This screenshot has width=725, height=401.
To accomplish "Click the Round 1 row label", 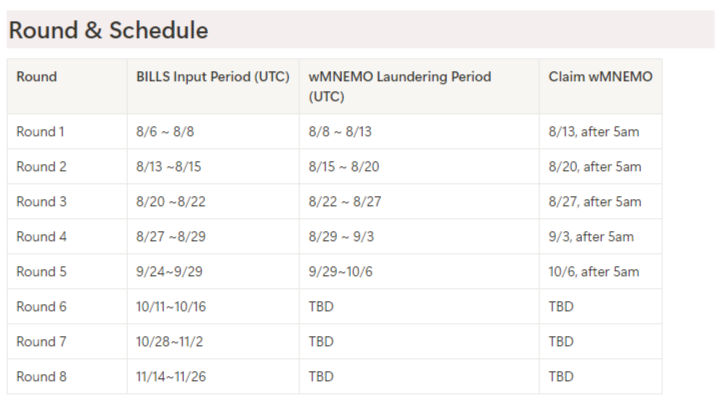I will coord(41,132).
